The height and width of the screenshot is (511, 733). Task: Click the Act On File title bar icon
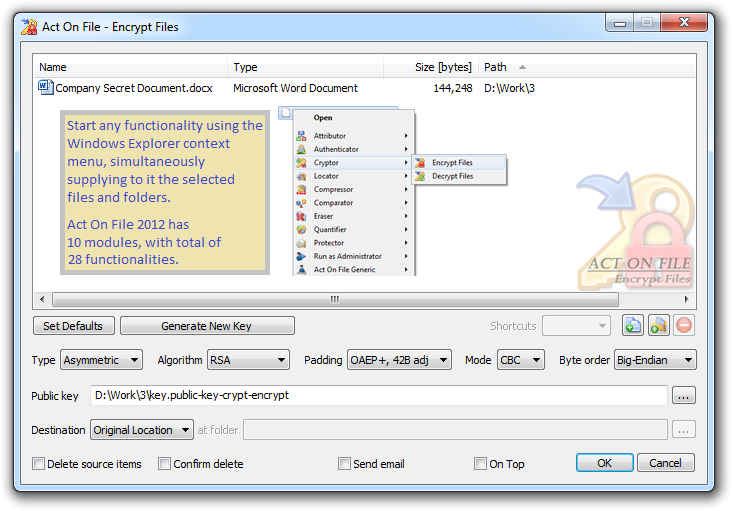pos(29,27)
